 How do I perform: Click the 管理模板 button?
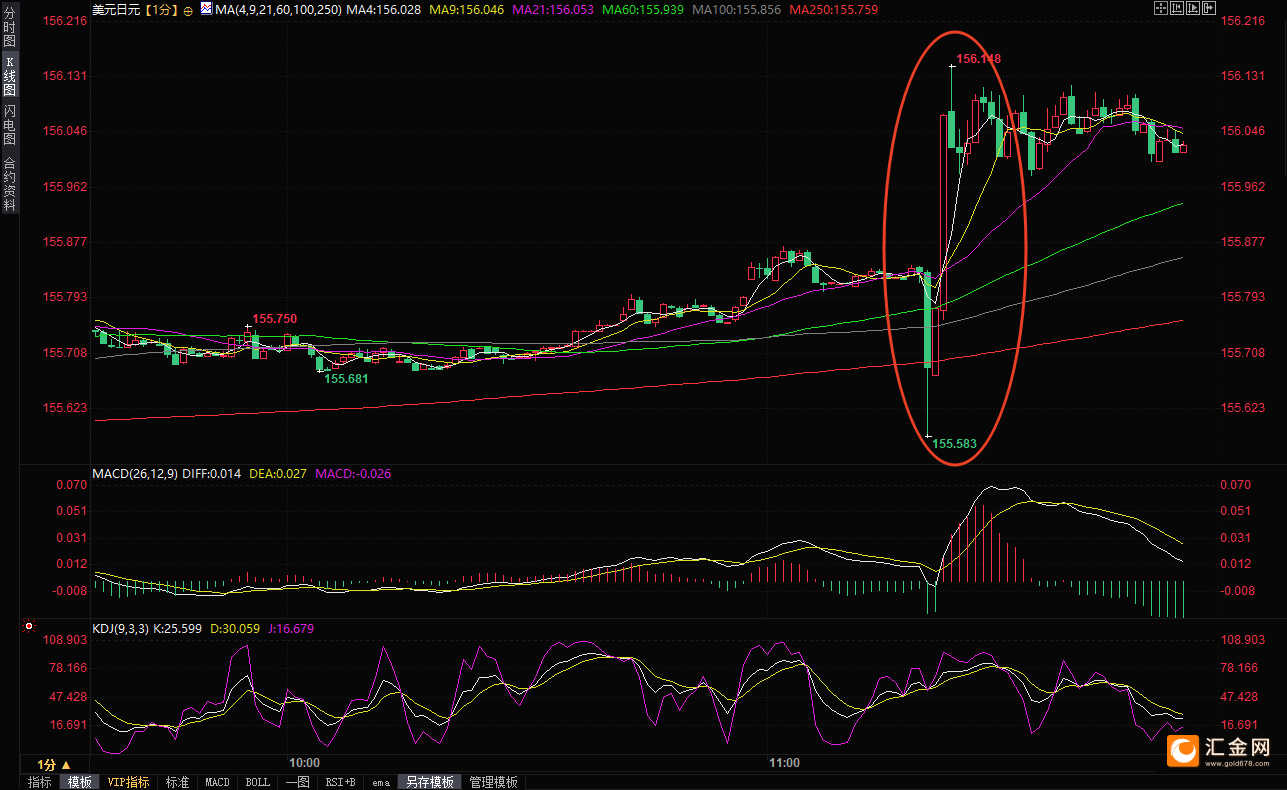493,782
